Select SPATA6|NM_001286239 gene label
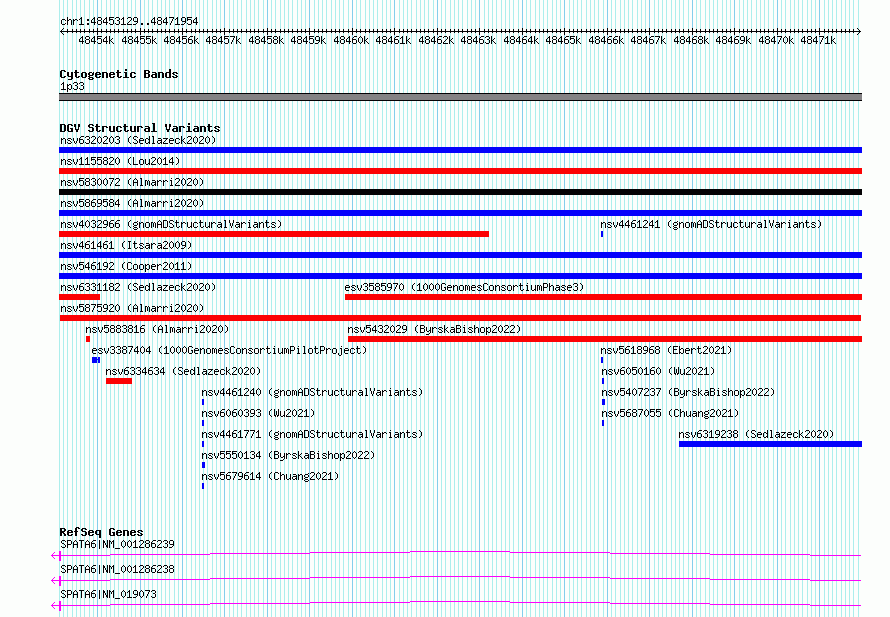The image size is (890, 617). coord(117,544)
